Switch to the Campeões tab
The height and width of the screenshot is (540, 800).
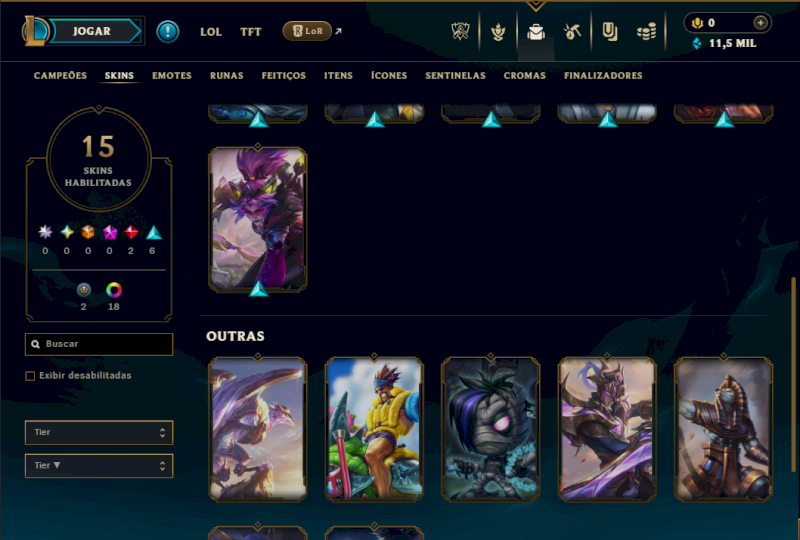[60, 76]
